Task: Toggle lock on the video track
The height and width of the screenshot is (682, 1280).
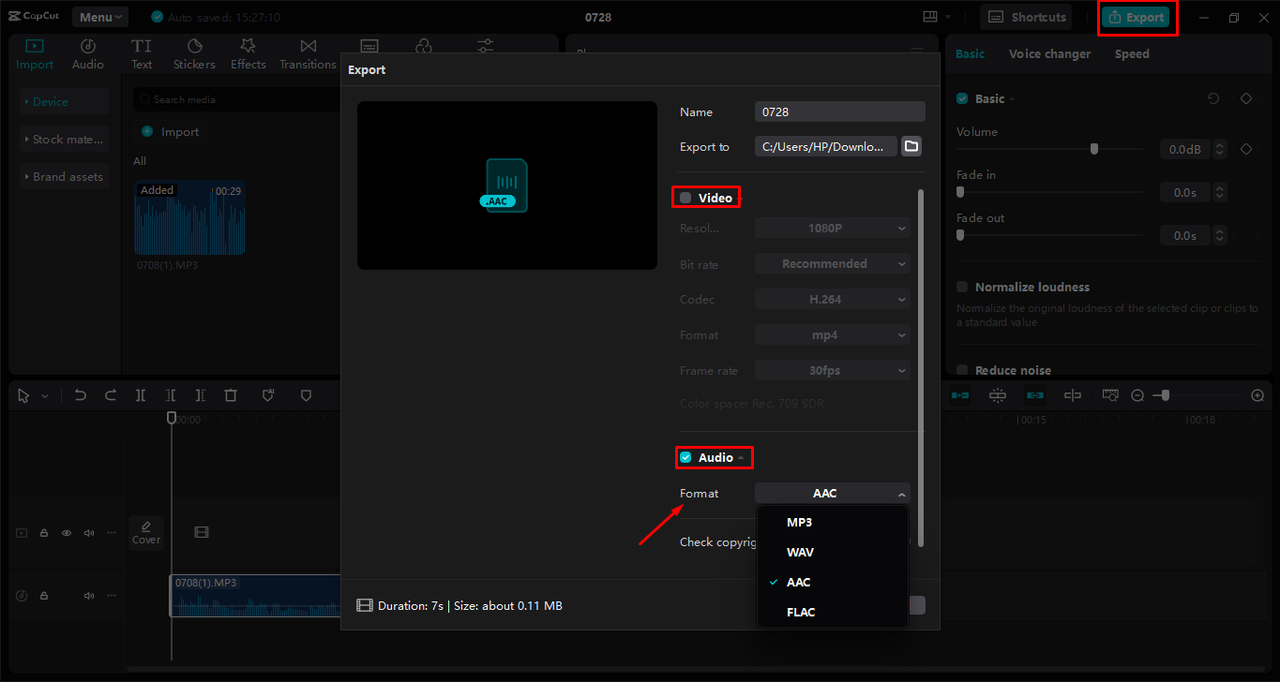Action: 44,533
